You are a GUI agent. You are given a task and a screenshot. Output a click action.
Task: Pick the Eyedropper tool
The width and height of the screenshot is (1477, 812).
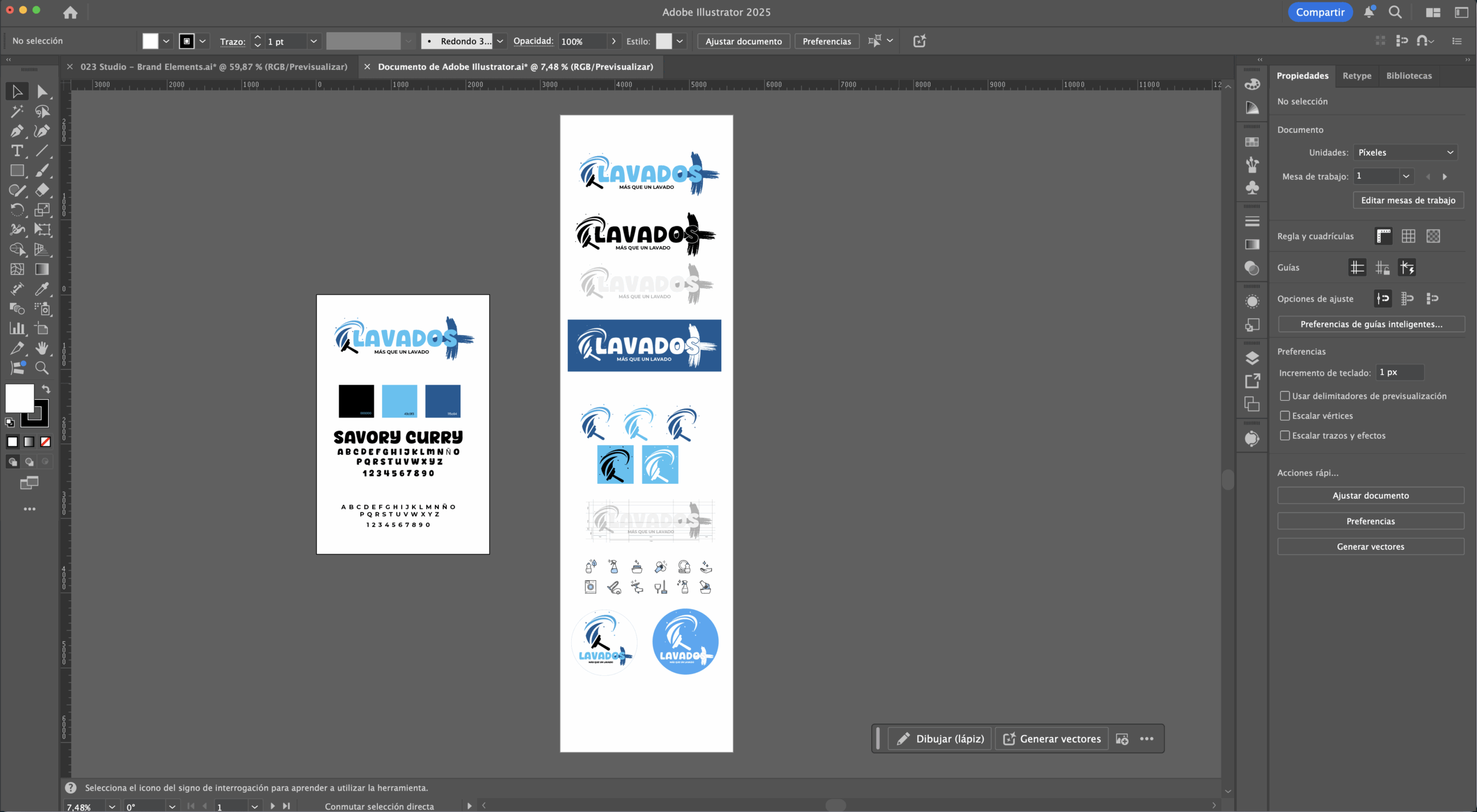tap(42, 289)
